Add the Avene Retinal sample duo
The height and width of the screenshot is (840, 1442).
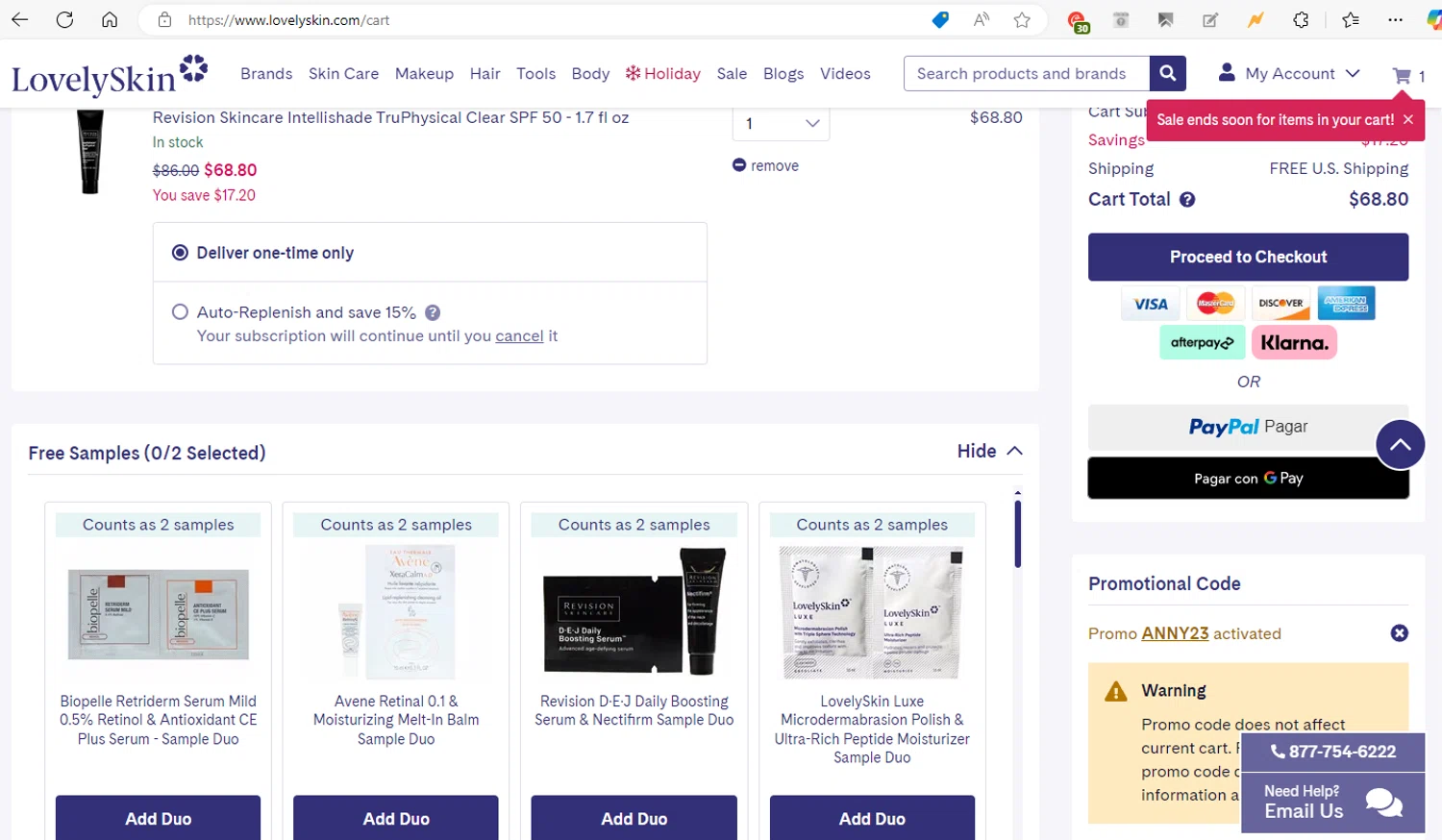tap(396, 818)
